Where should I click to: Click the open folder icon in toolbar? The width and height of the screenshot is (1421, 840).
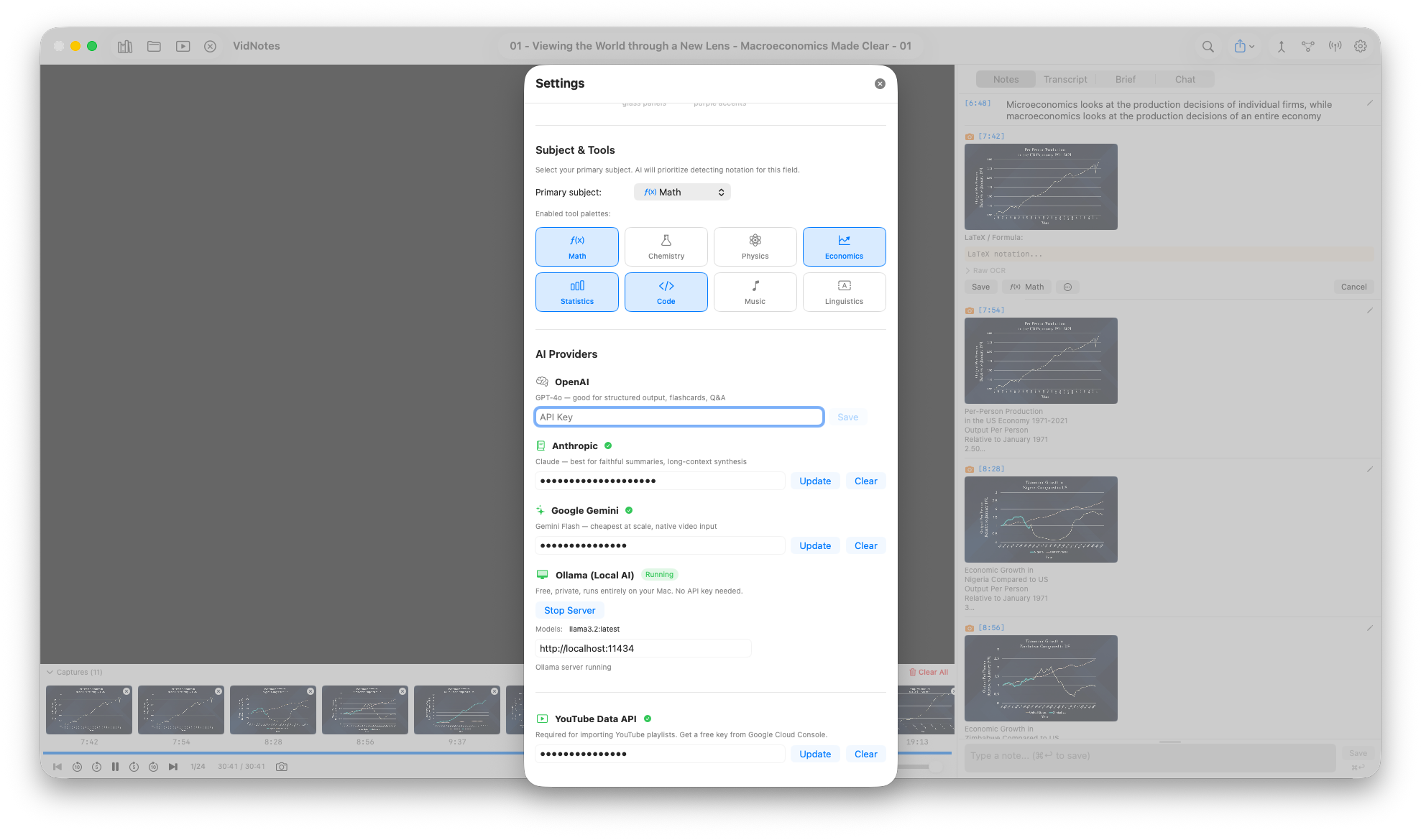pyautogui.click(x=154, y=46)
